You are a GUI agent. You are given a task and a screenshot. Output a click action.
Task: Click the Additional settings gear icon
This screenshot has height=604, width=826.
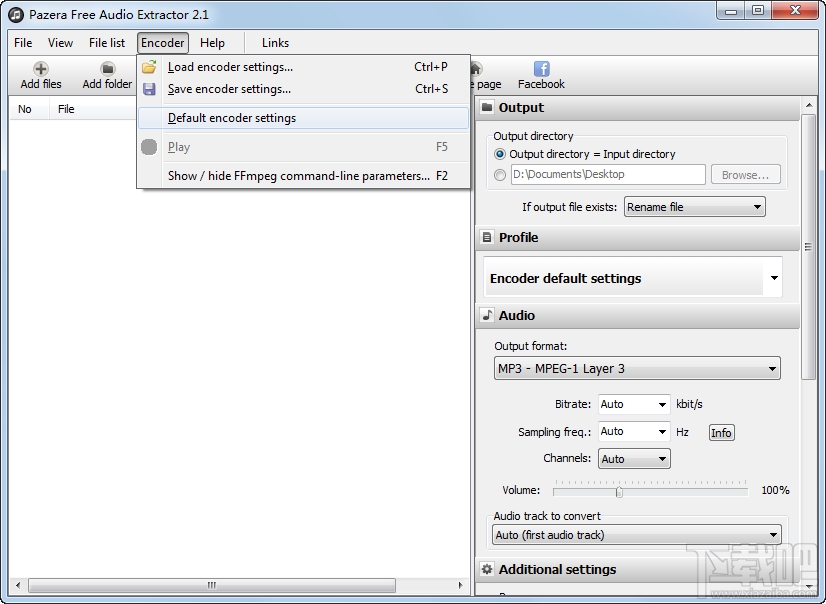tap(488, 569)
